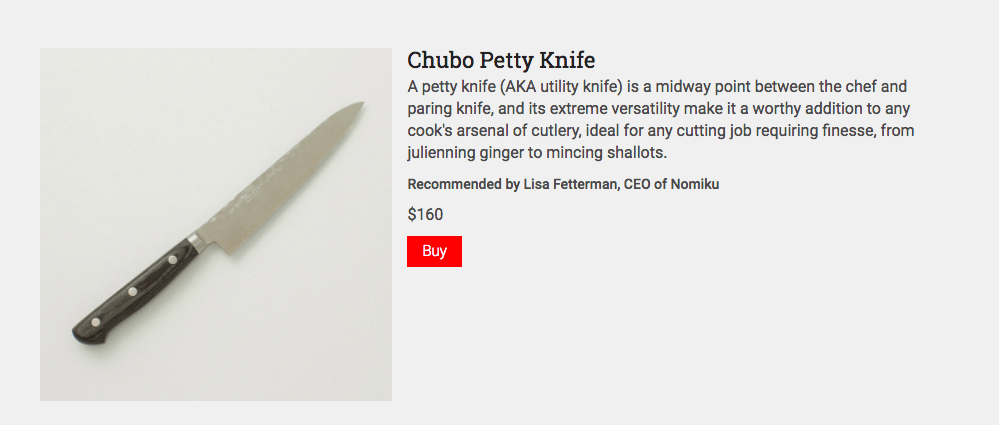
Task: Click the text "CEO of Nomiku"
Action: (x=671, y=184)
